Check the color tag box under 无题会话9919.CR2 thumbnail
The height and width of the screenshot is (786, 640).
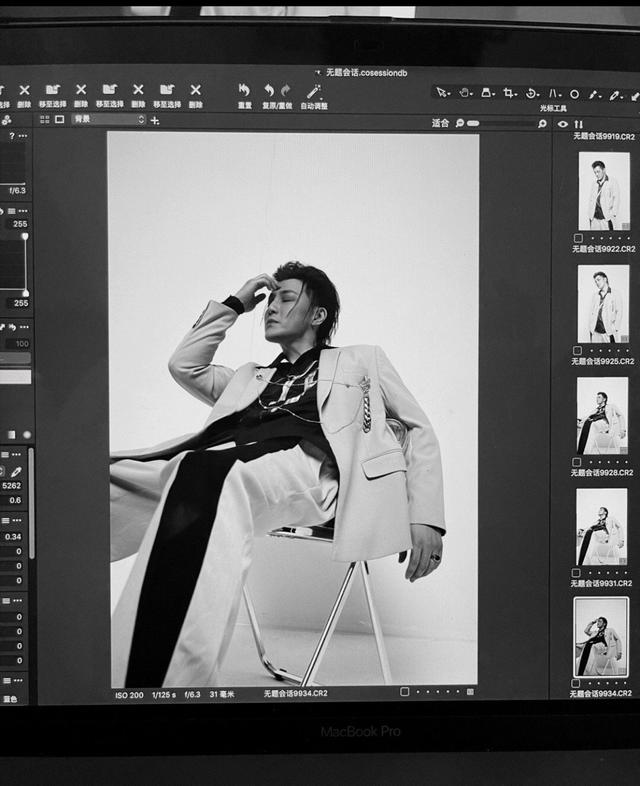(x=578, y=238)
